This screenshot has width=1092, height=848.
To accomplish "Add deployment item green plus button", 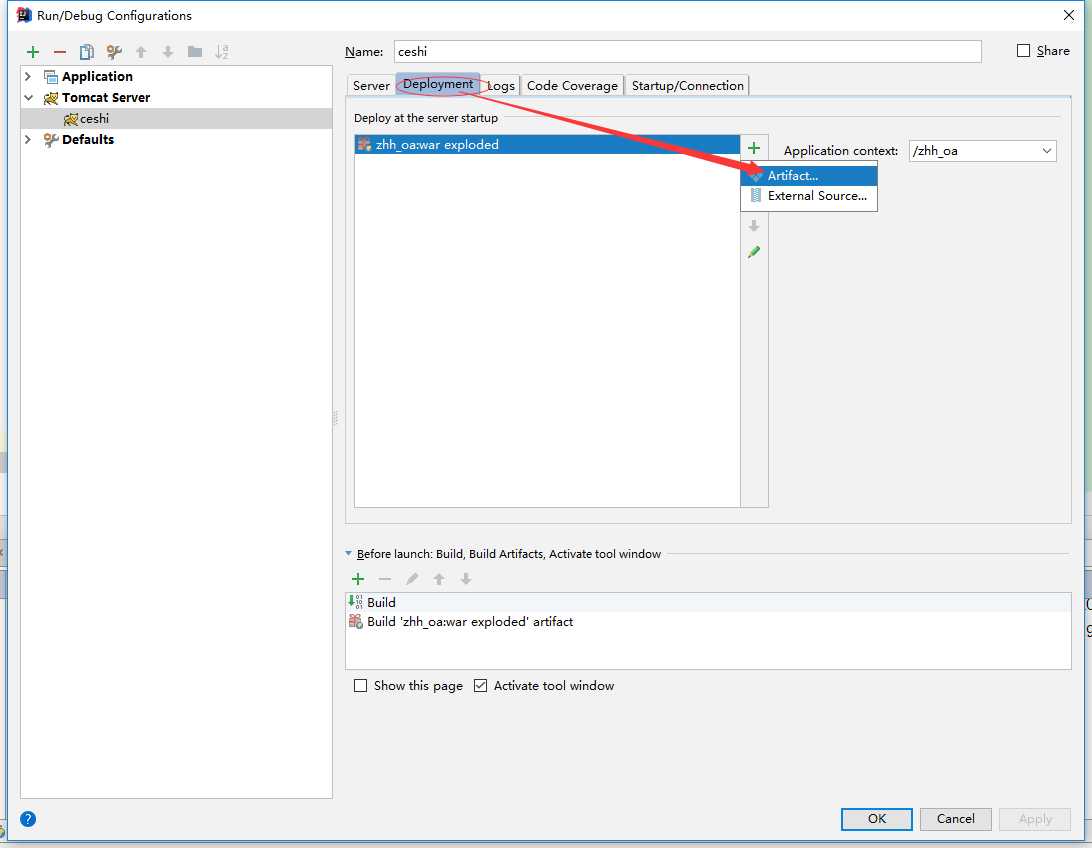I will [x=754, y=148].
